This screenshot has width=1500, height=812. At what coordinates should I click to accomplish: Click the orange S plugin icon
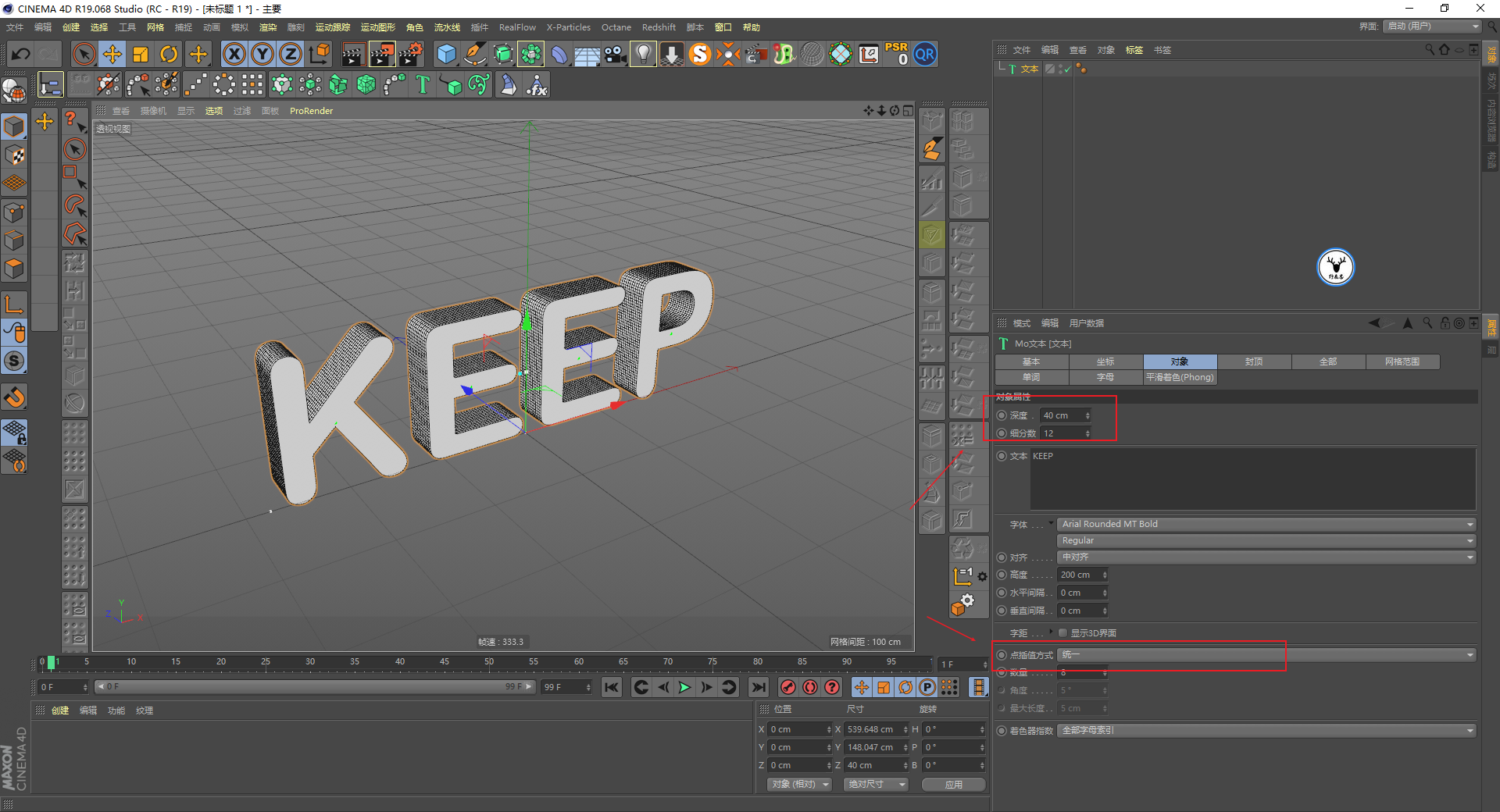700,55
